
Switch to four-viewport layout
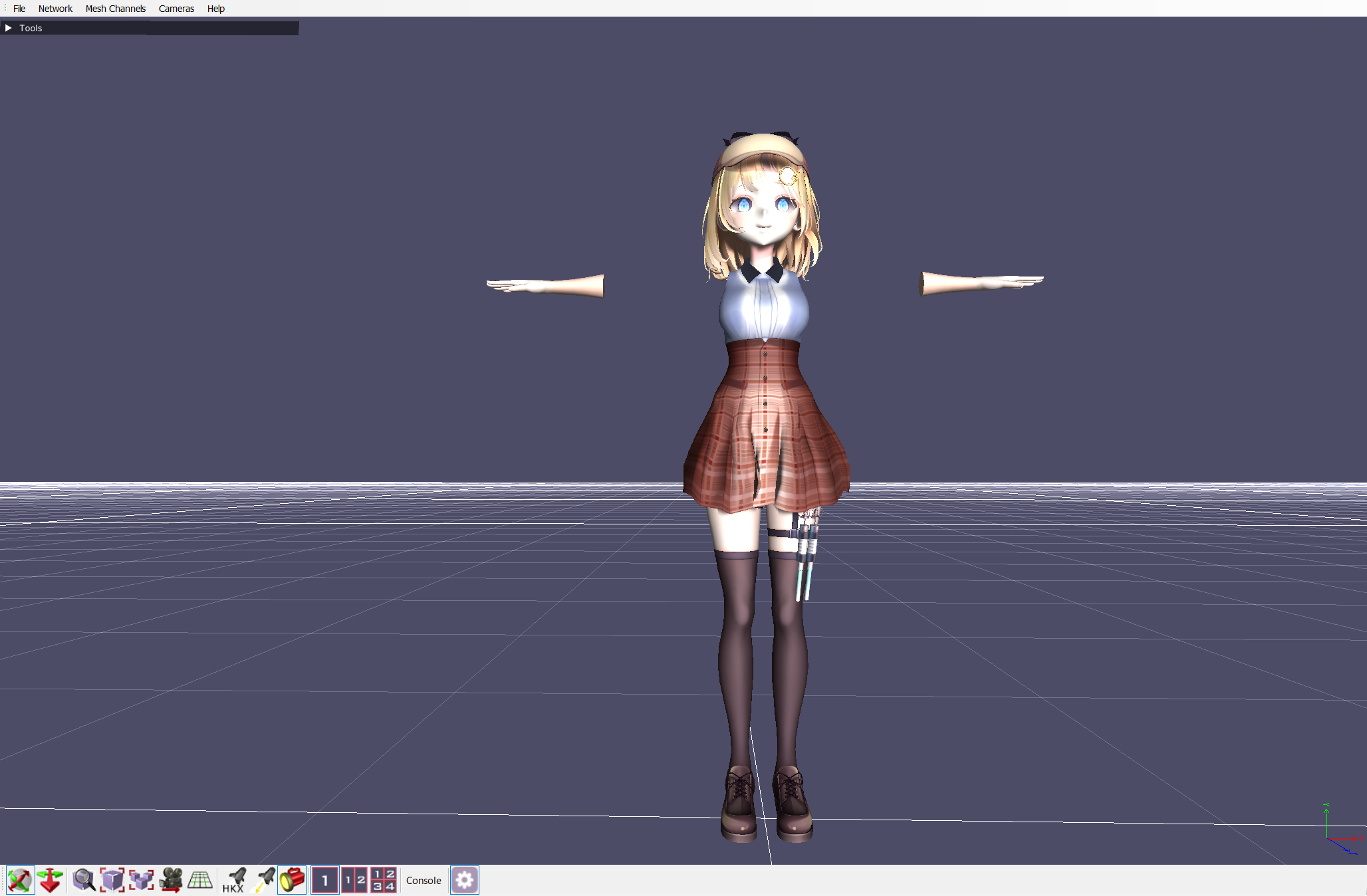tap(384, 880)
